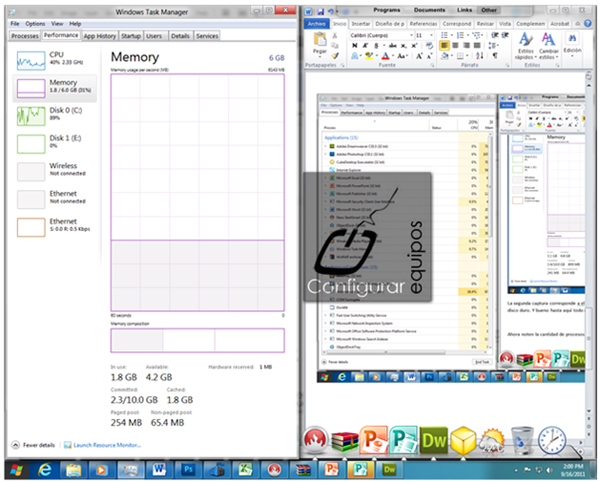Switch to the Services tab
This screenshot has height=483, width=600.
[207, 36]
